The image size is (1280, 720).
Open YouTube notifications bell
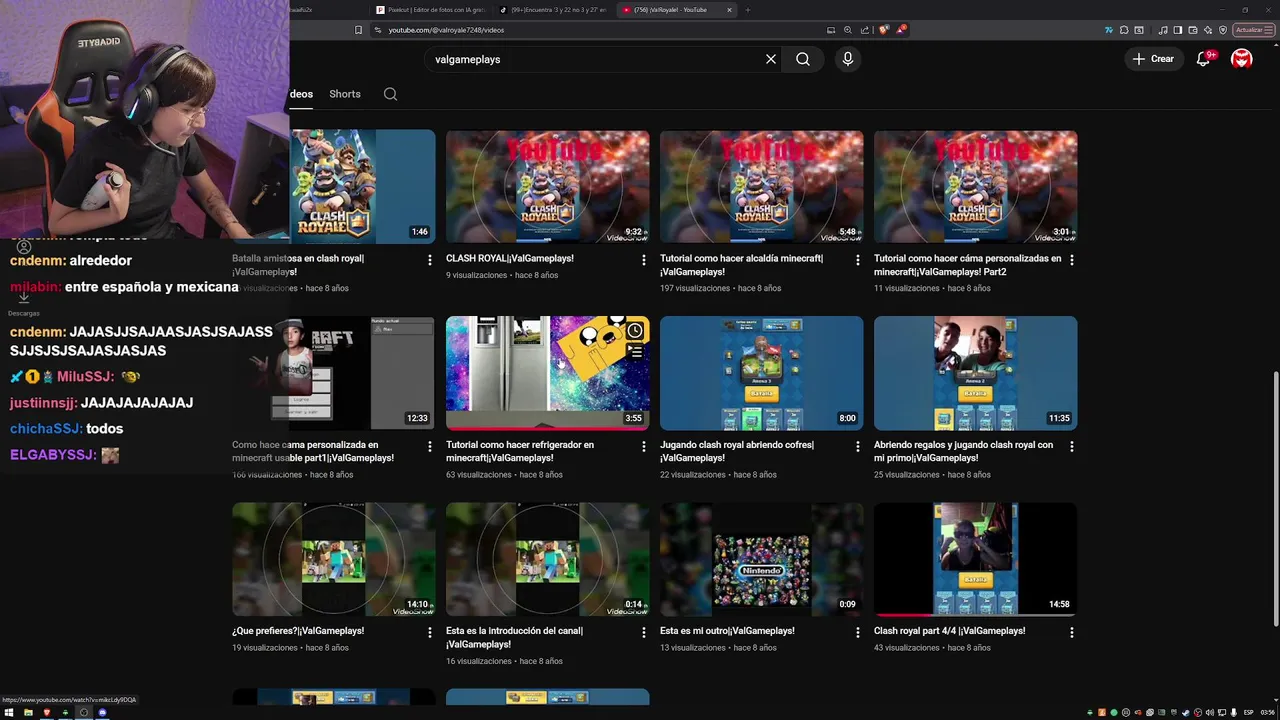click(1203, 59)
